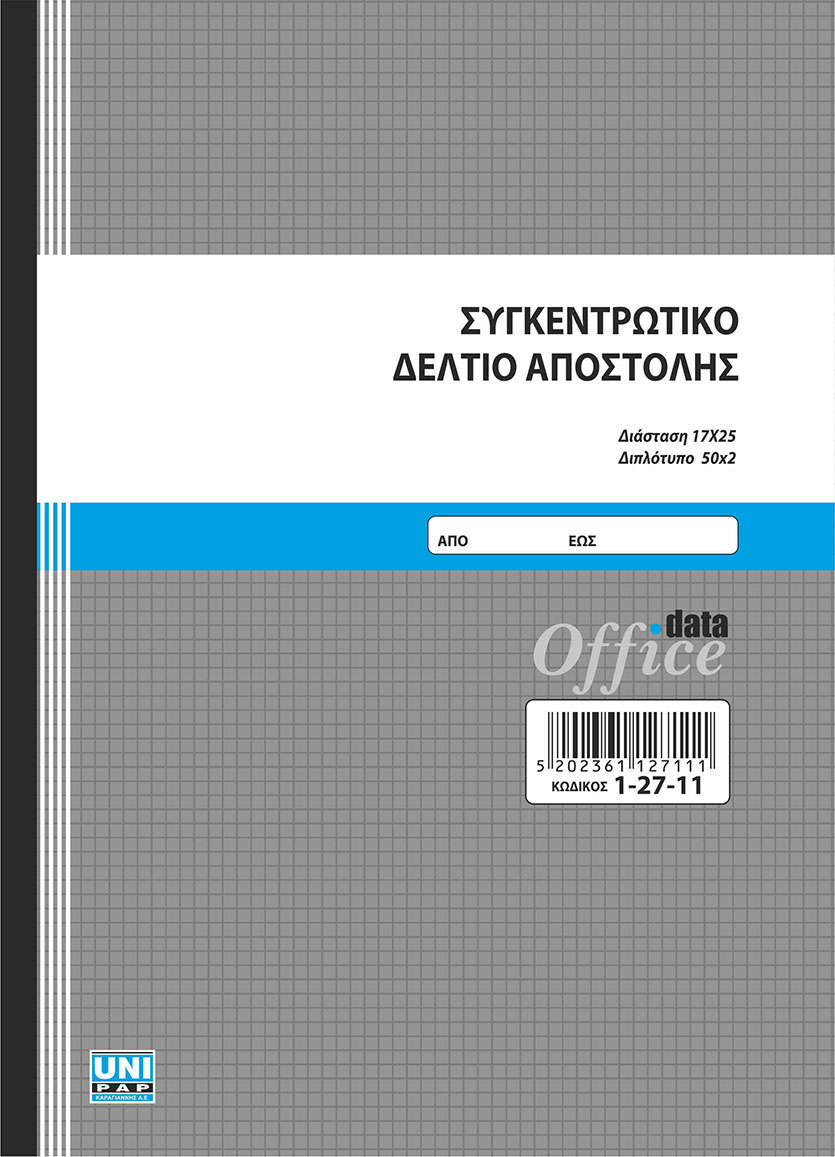Viewport: 835px width, 1157px height.
Task: Click the UNI PAP logo
Action: 122,1077
